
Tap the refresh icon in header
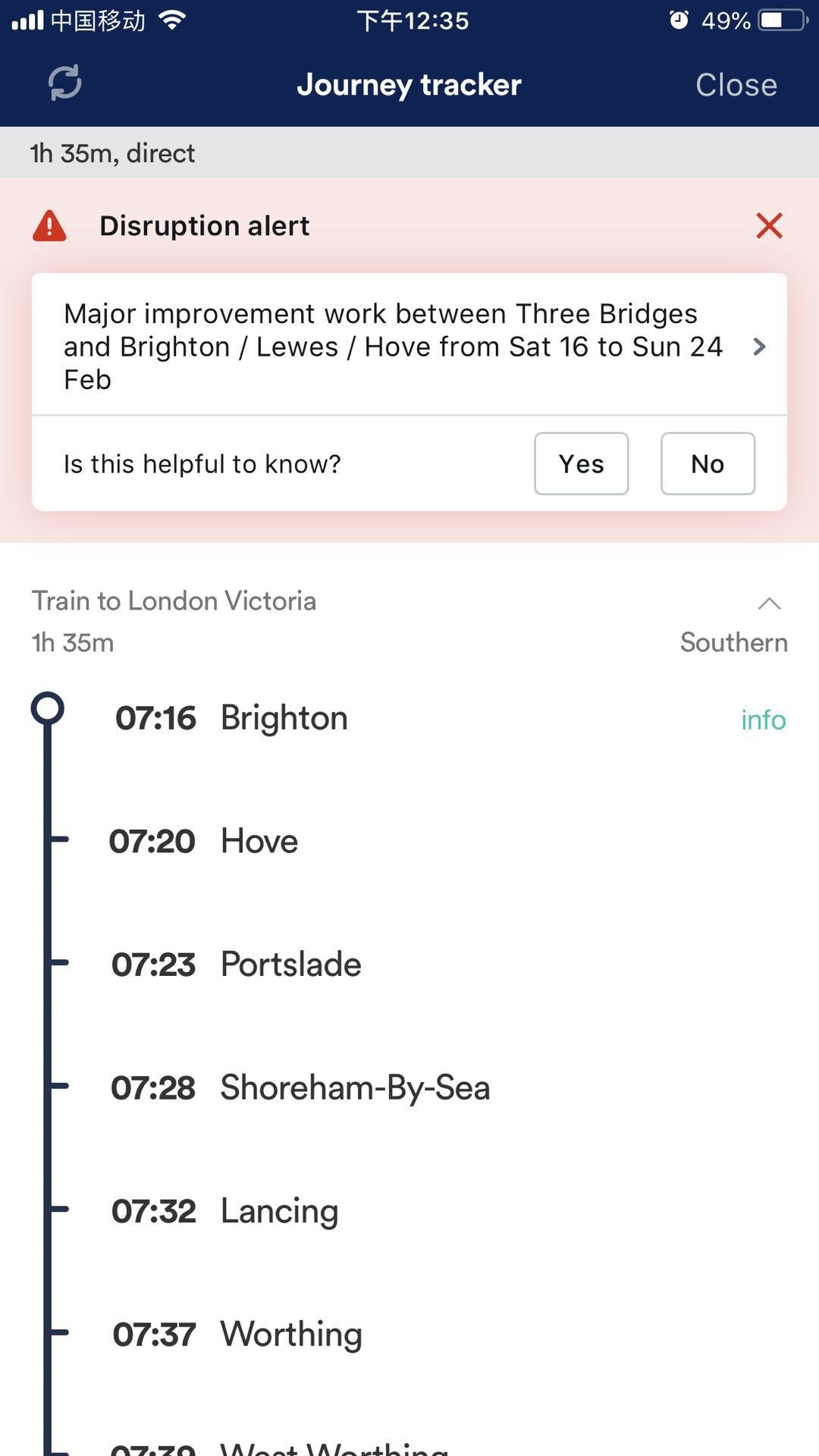(65, 83)
